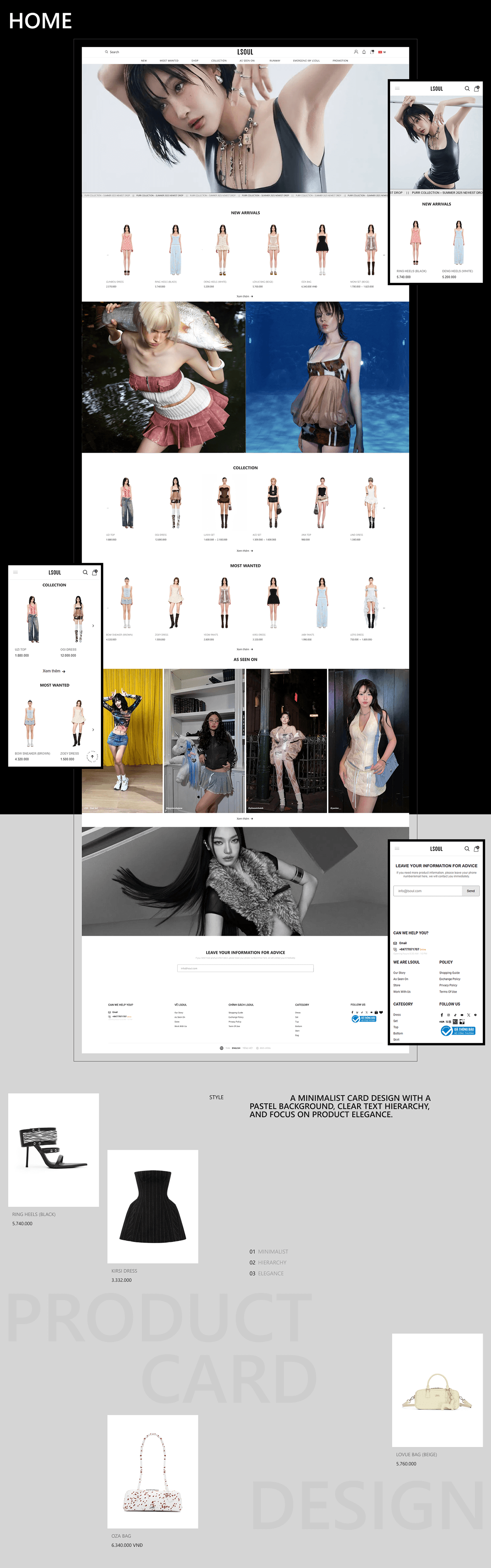Click Xem thêm under desktop Most Wanted section

tap(245, 650)
